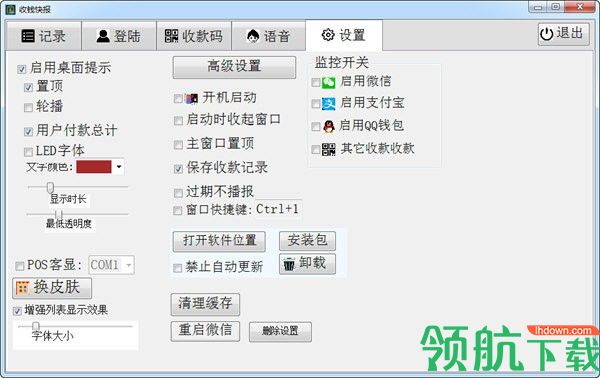This screenshot has height=378, width=600.
Task: Enable 开机启动 checkbox
Action: point(178,99)
